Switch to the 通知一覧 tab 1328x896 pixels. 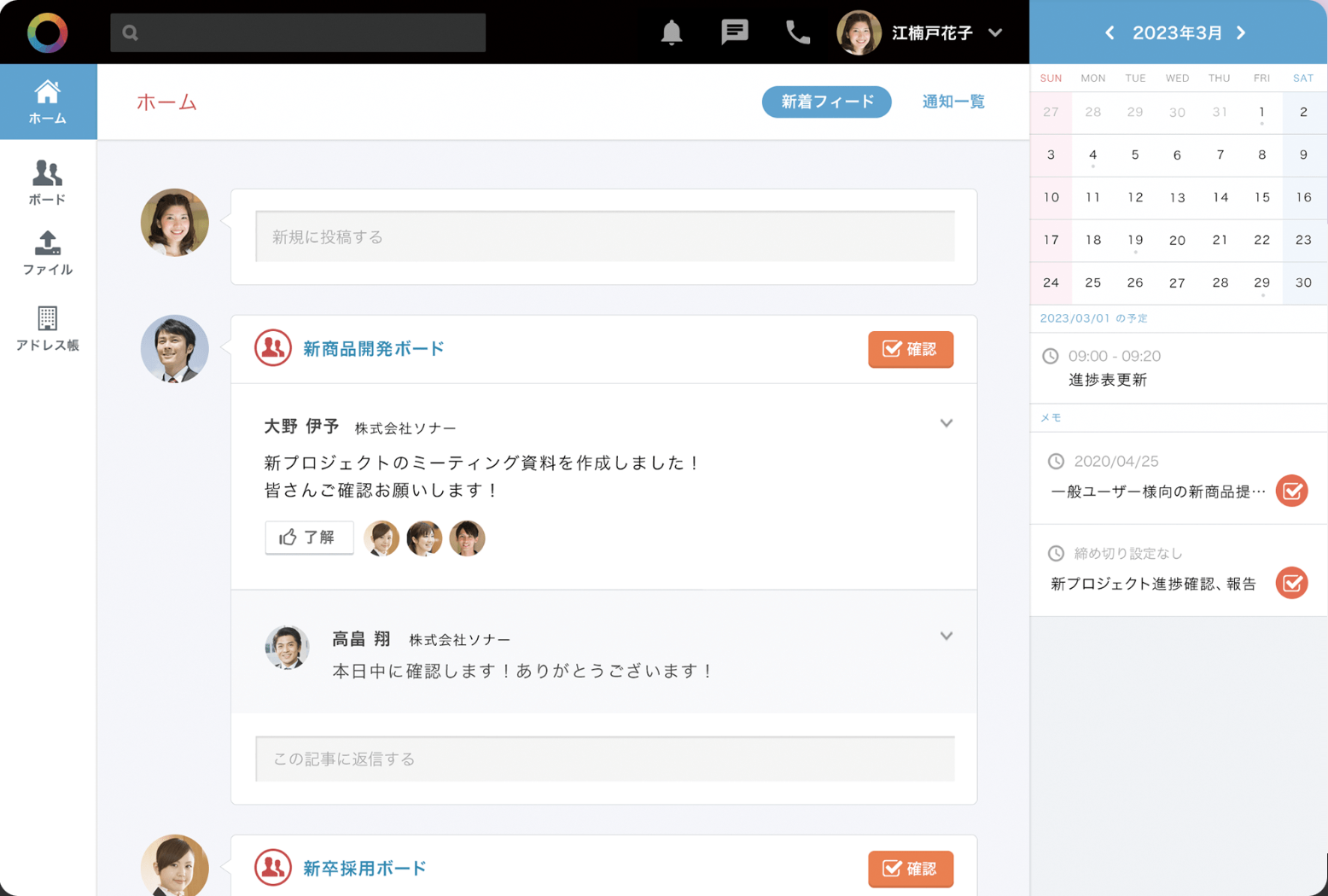pos(953,102)
